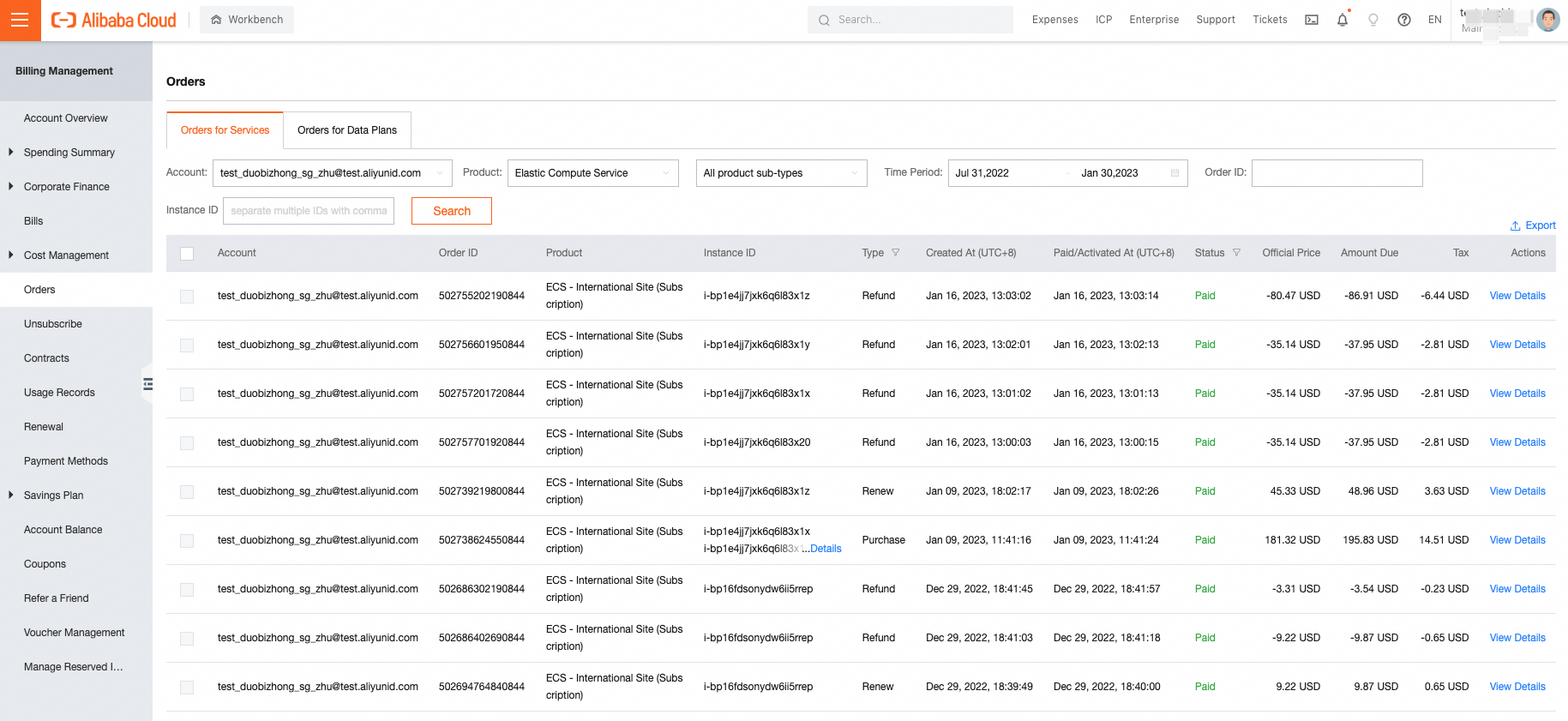
Task: Check the row for order 502738624550844
Action: tap(187, 541)
